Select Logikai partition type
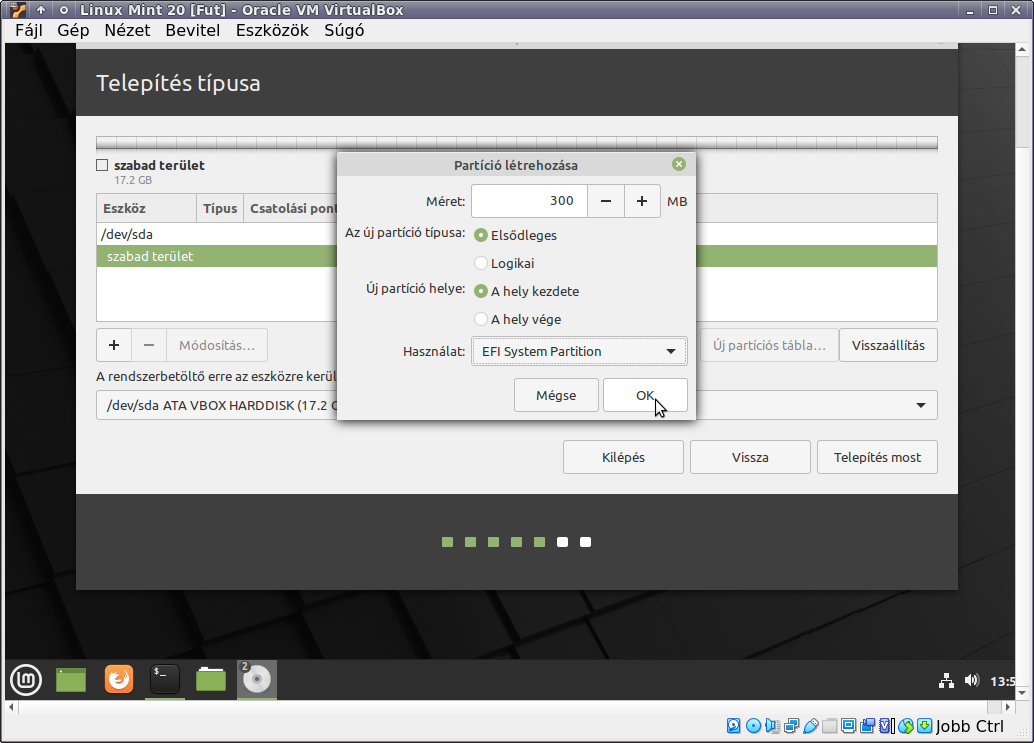1034x743 pixels. (481, 263)
